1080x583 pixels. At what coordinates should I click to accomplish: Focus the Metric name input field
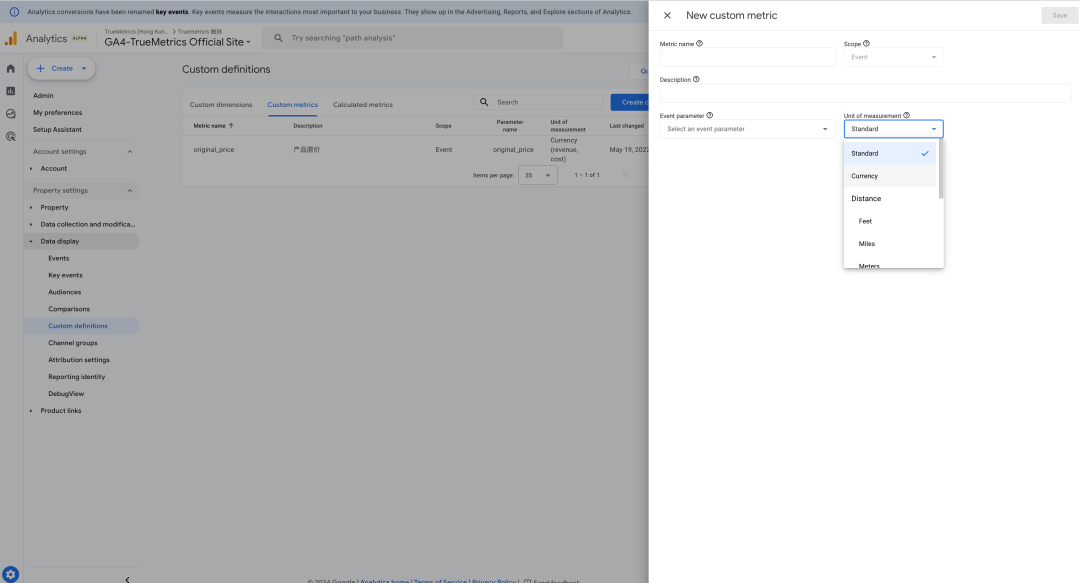748,57
